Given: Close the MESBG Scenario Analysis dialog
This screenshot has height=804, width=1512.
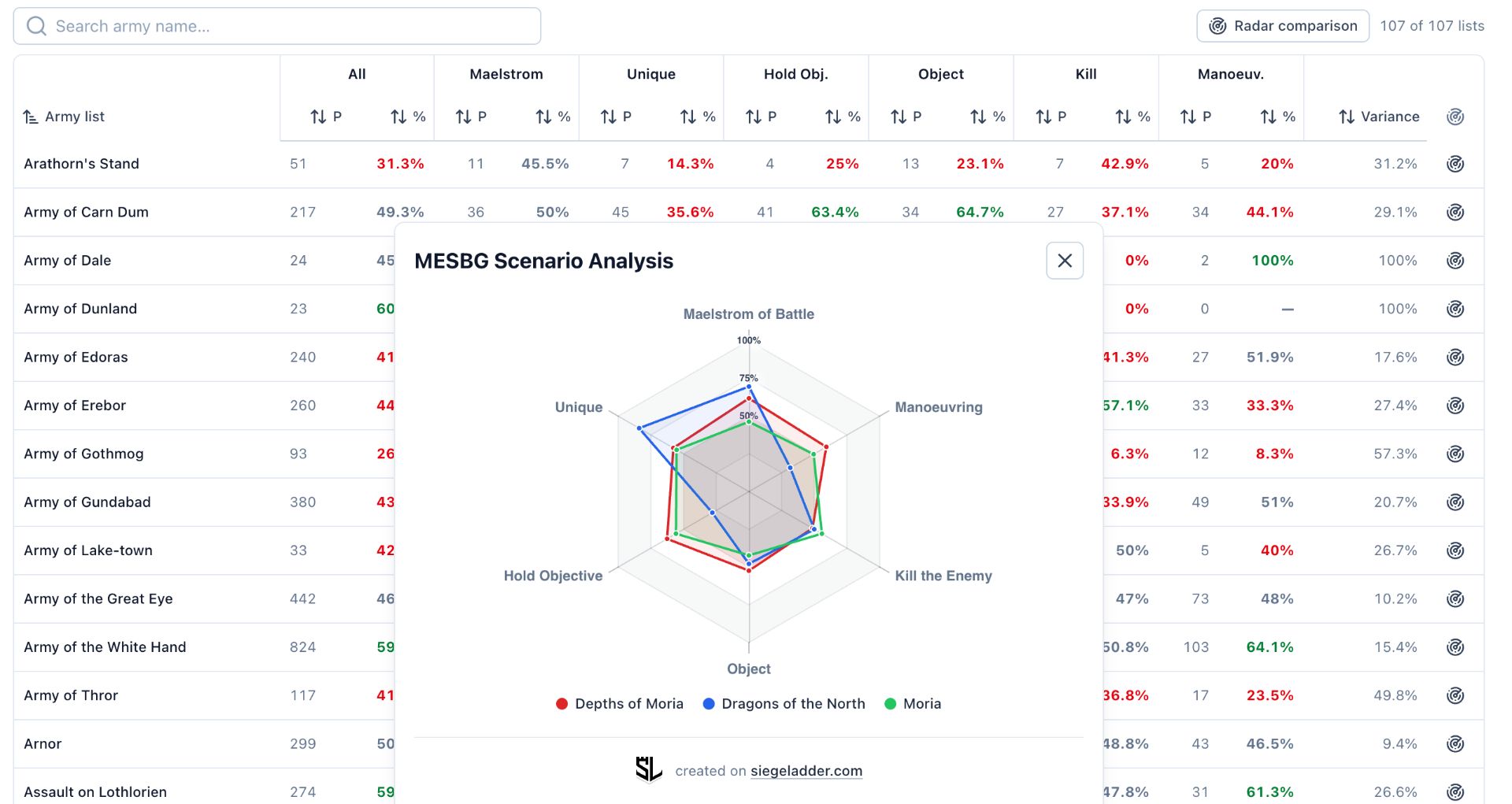Looking at the screenshot, I should pos(1065,261).
